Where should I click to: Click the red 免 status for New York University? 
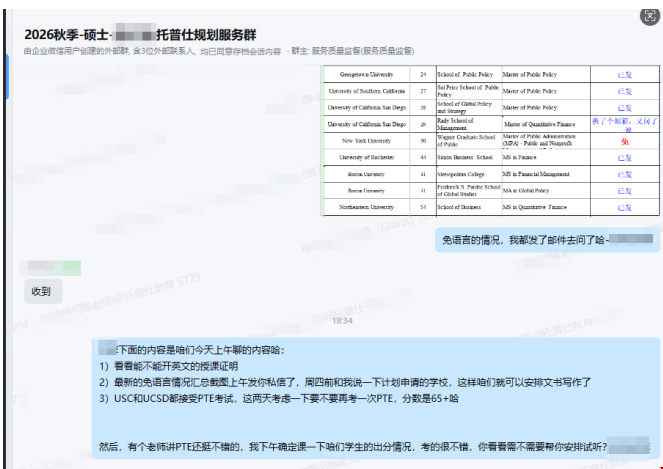(x=625, y=141)
